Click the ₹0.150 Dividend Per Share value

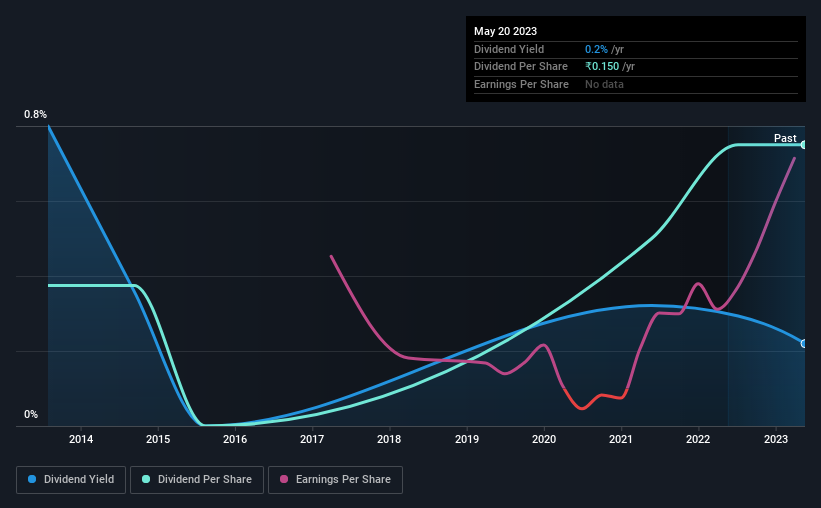coord(602,67)
